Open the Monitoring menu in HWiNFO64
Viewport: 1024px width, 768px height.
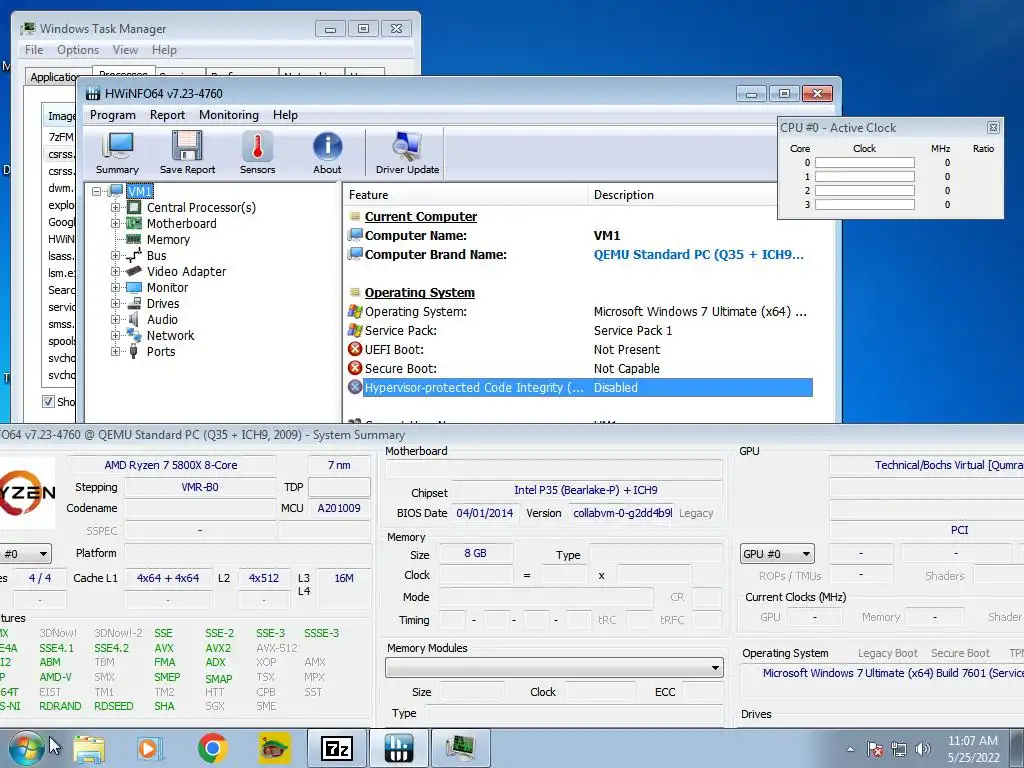click(229, 115)
